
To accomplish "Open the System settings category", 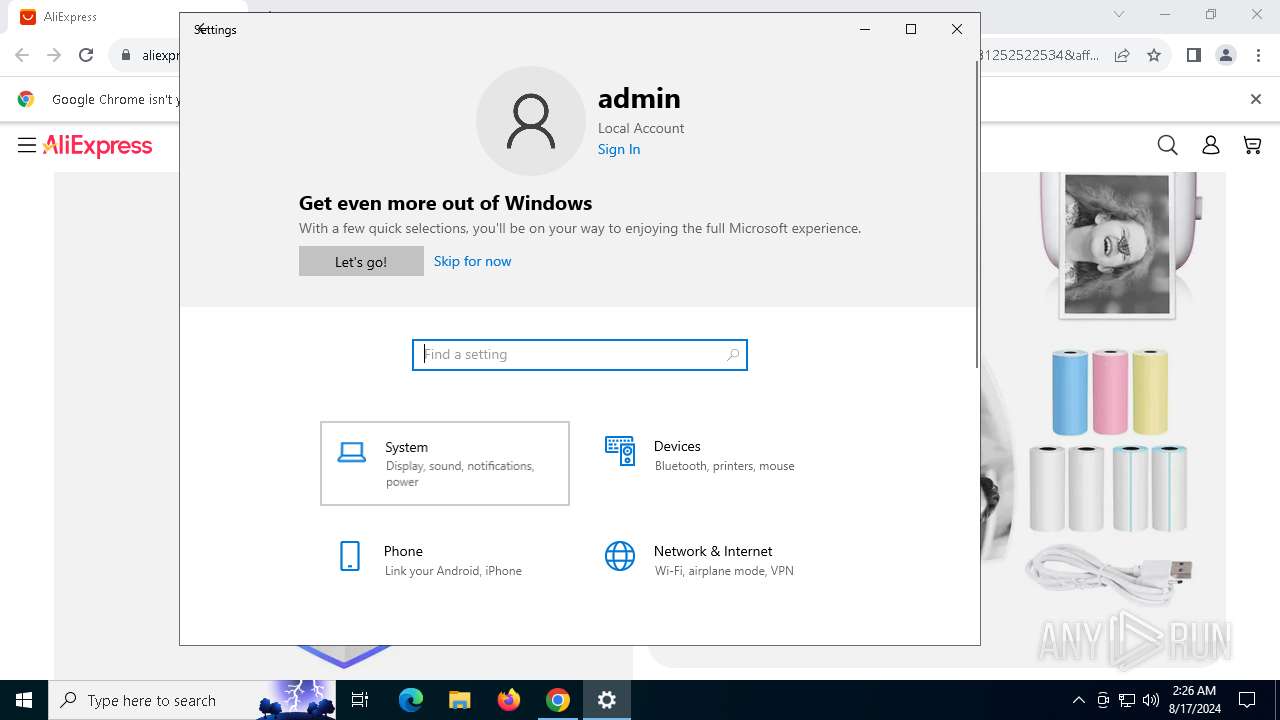I will coord(445,463).
